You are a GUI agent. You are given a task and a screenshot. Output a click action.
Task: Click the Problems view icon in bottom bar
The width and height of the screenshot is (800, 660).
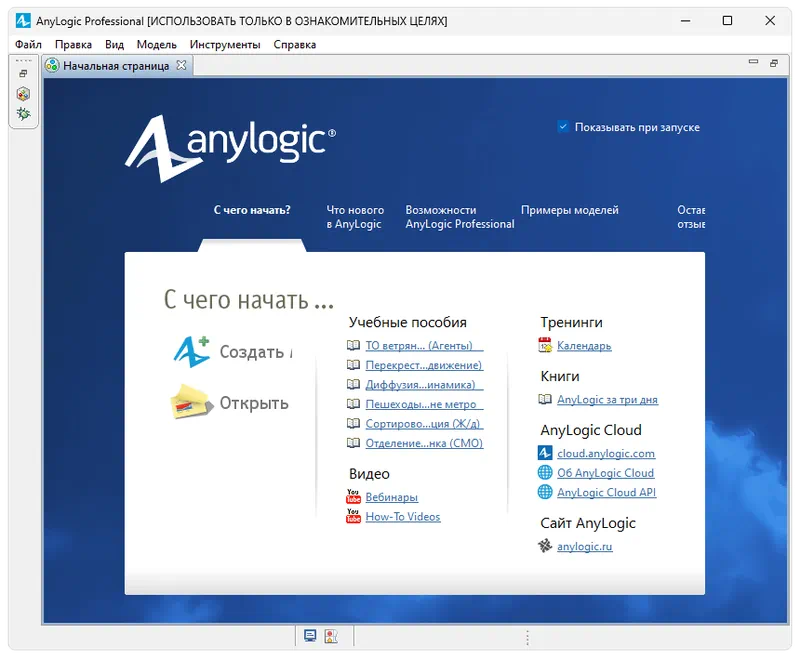[331, 636]
